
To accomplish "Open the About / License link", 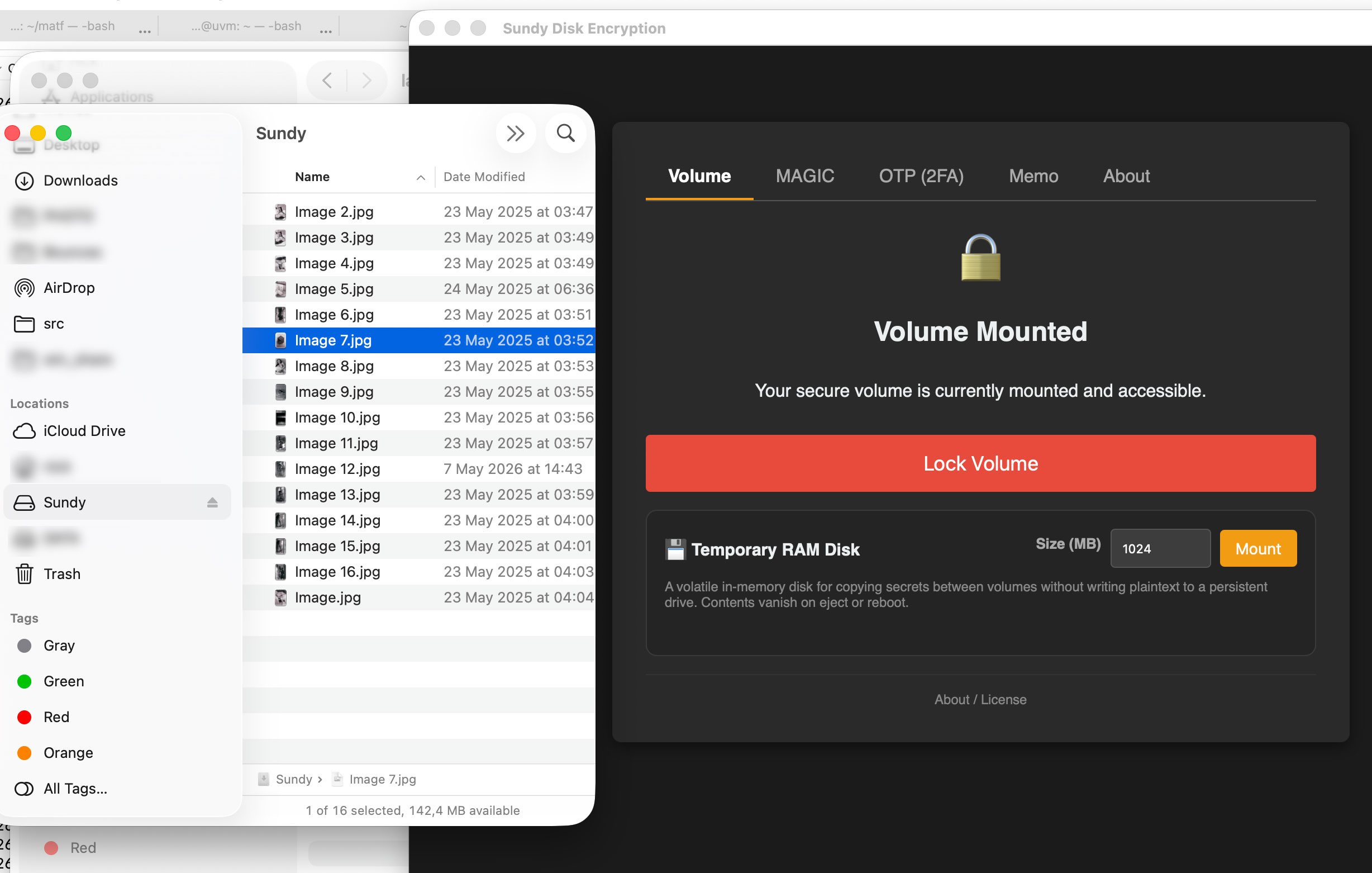I will pyautogui.click(x=980, y=700).
